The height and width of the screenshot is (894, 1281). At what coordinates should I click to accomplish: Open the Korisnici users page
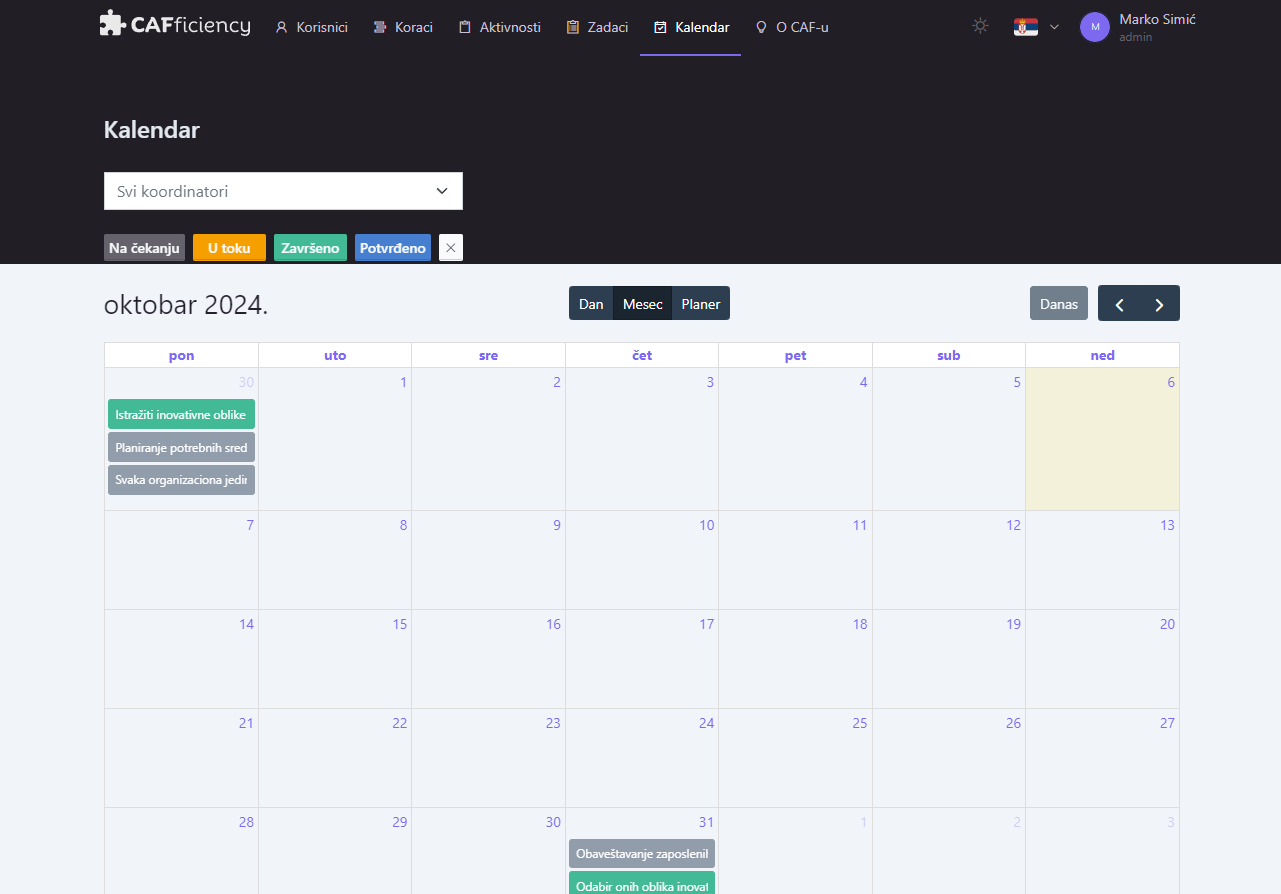[x=311, y=27]
